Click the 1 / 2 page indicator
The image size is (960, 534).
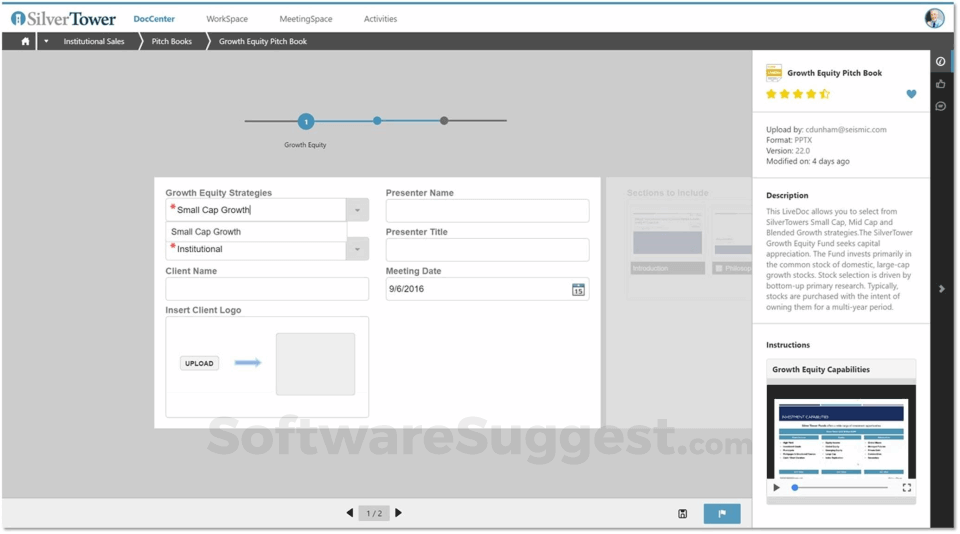click(374, 513)
